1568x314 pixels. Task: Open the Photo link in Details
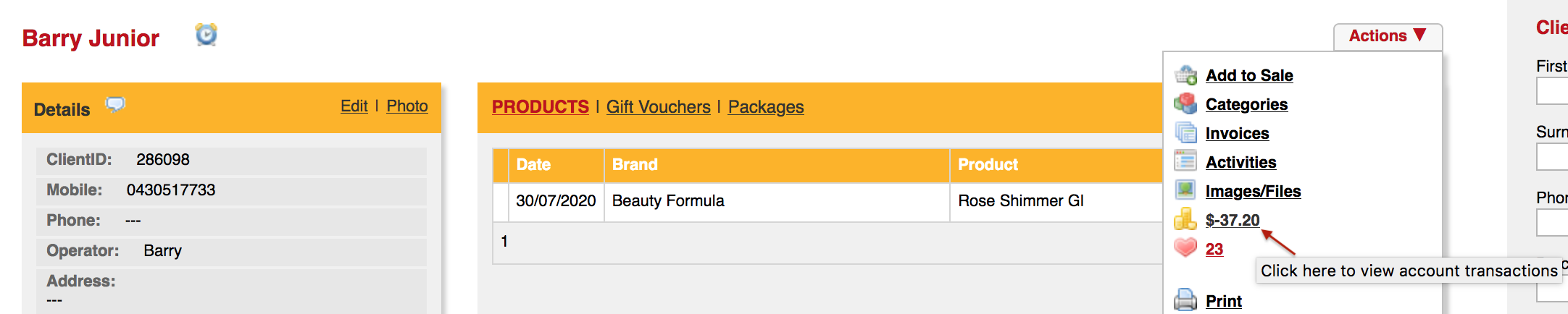[407, 106]
